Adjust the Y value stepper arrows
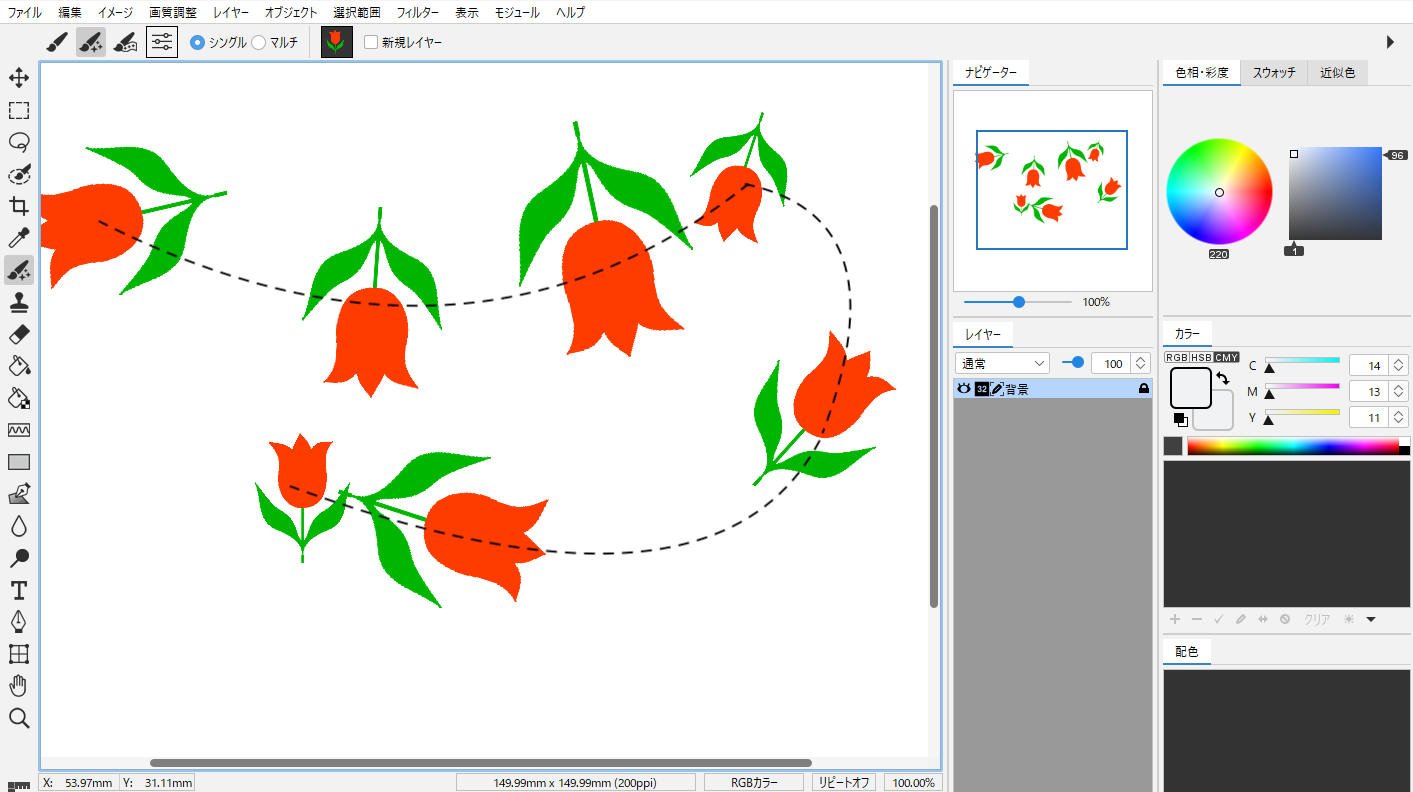The width and height of the screenshot is (1413, 792). [x=1399, y=418]
